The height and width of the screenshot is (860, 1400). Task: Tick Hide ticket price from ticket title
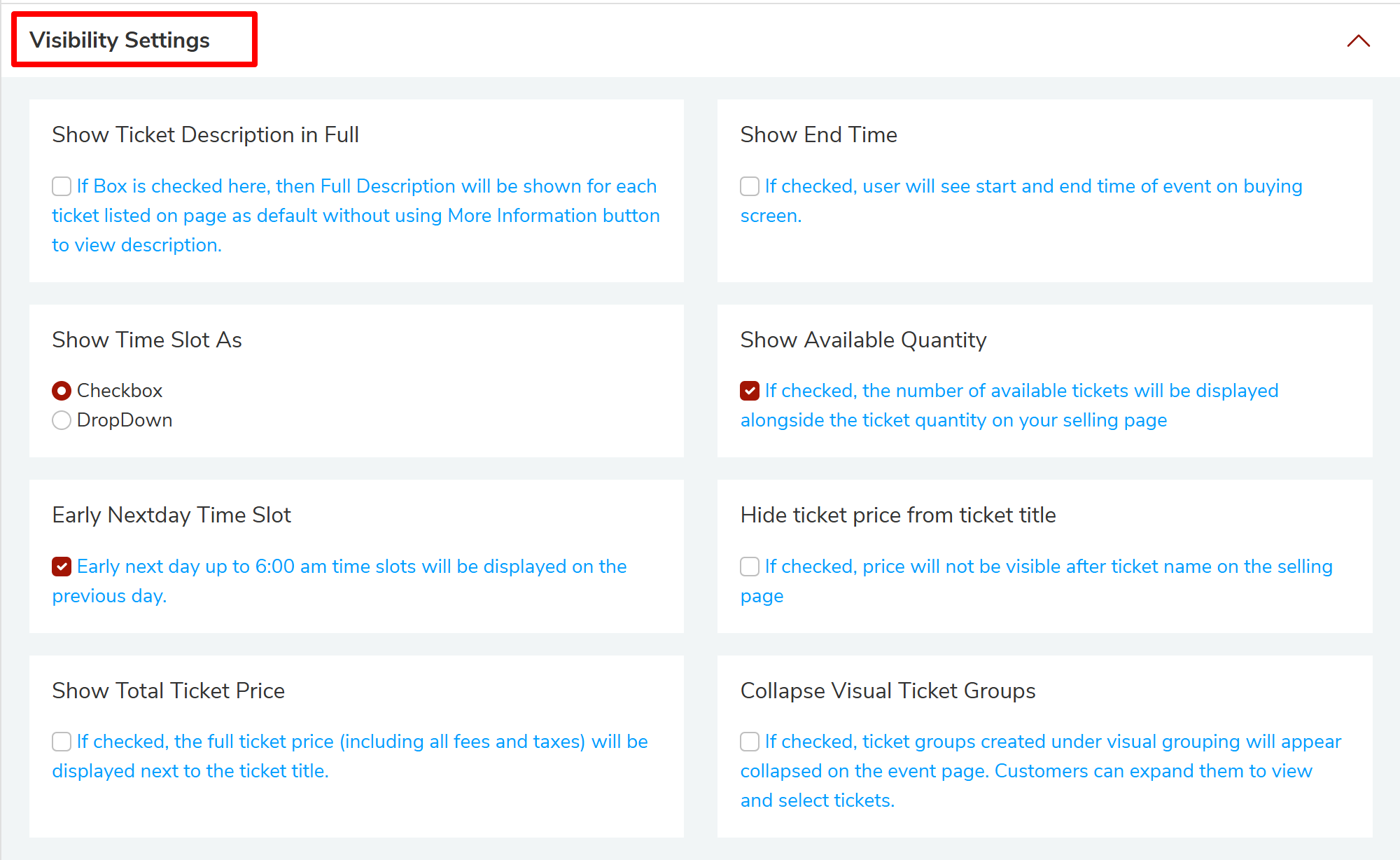750,567
